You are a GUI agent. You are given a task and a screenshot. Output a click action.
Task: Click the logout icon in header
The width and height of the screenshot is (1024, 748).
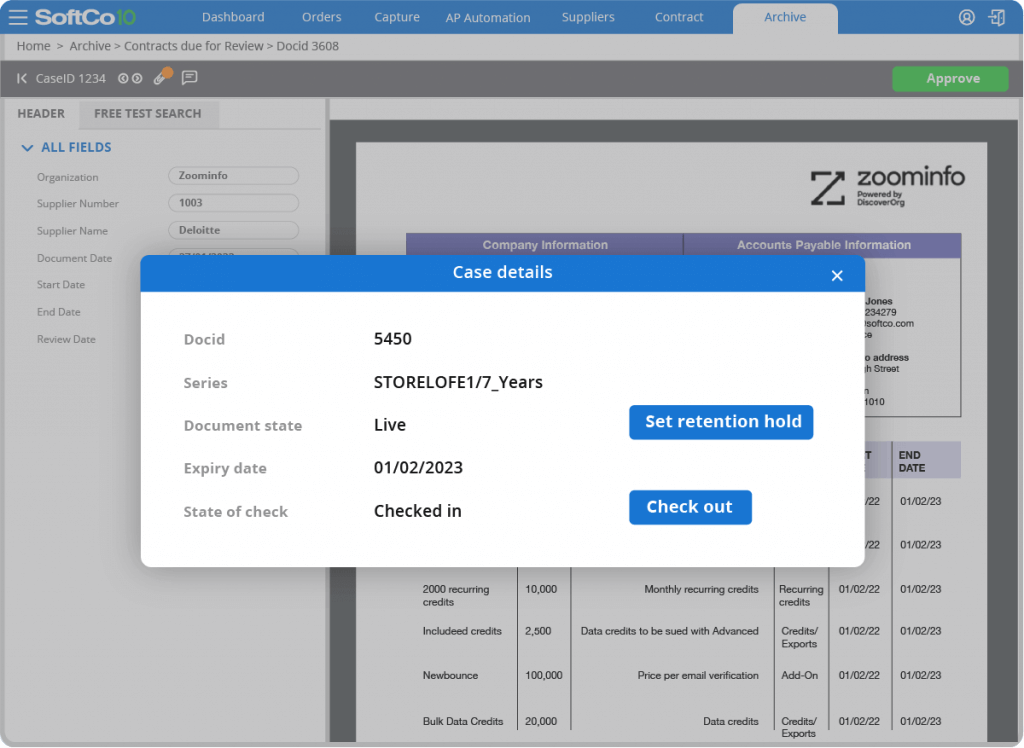coord(997,18)
